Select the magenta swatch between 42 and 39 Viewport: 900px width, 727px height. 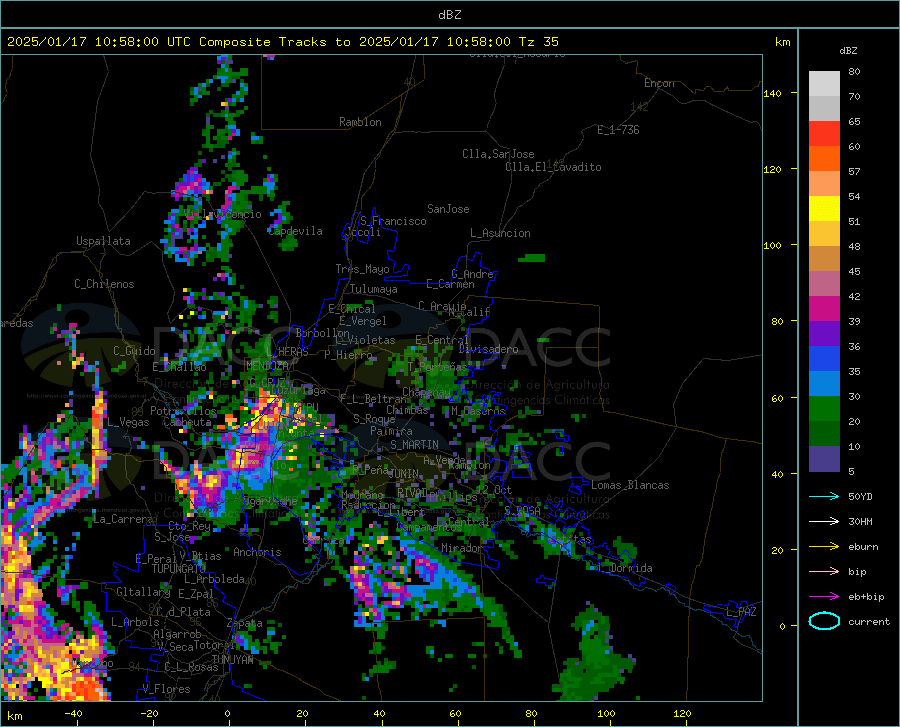[824, 309]
